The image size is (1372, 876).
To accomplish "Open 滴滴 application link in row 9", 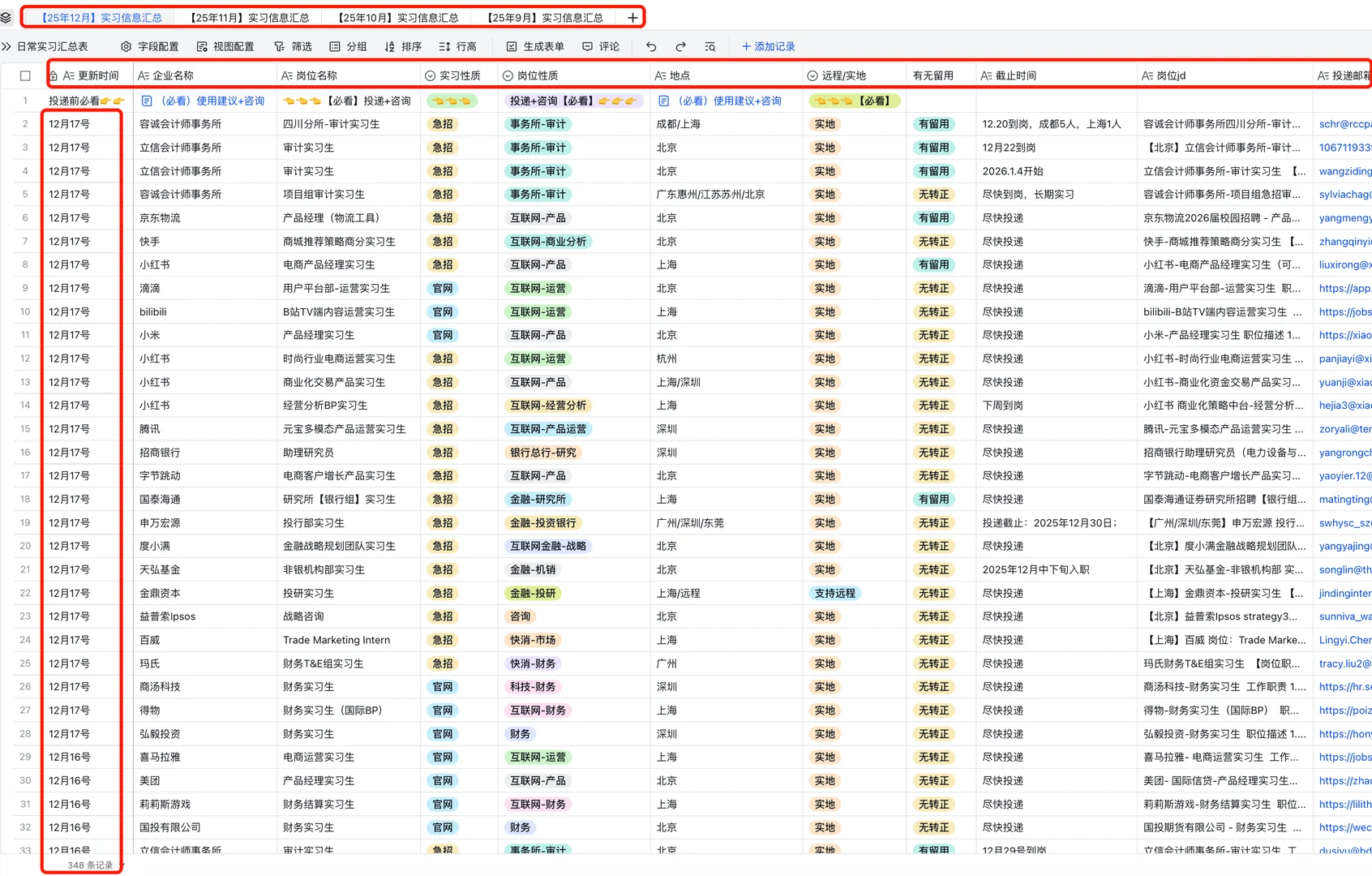I will pos(1344,288).
